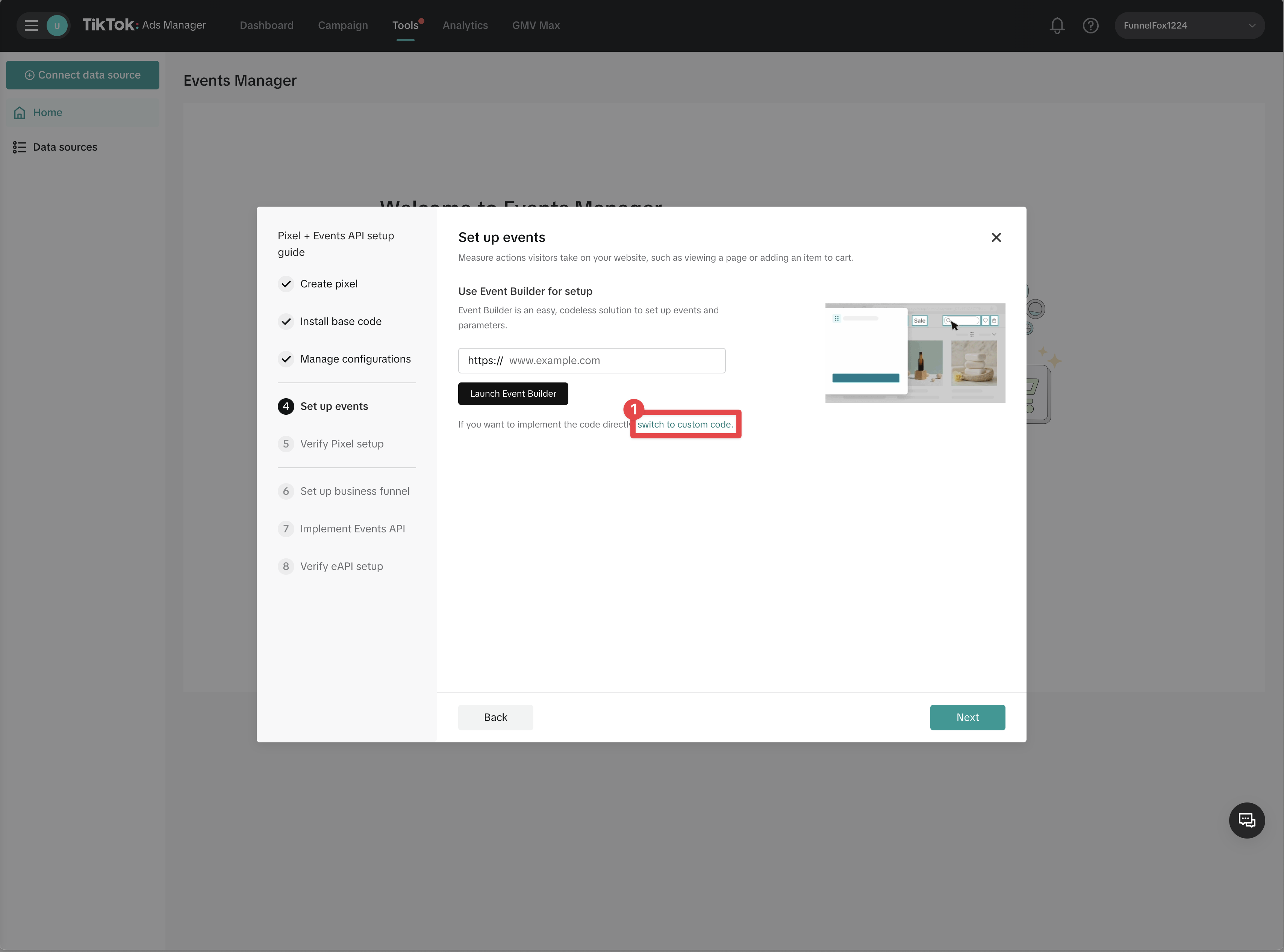Select completed Create pixel step
Screen dimensions: 1284x952
point(328,284)
